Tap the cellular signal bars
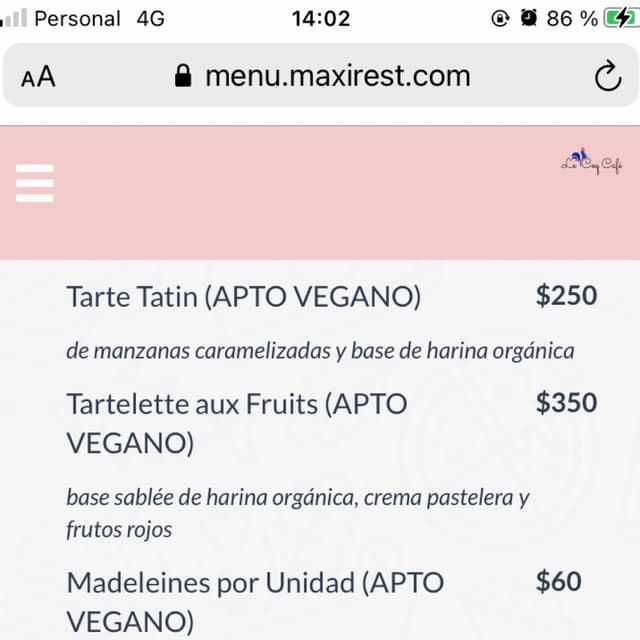640x640 pixels. [x=13, y=18]
